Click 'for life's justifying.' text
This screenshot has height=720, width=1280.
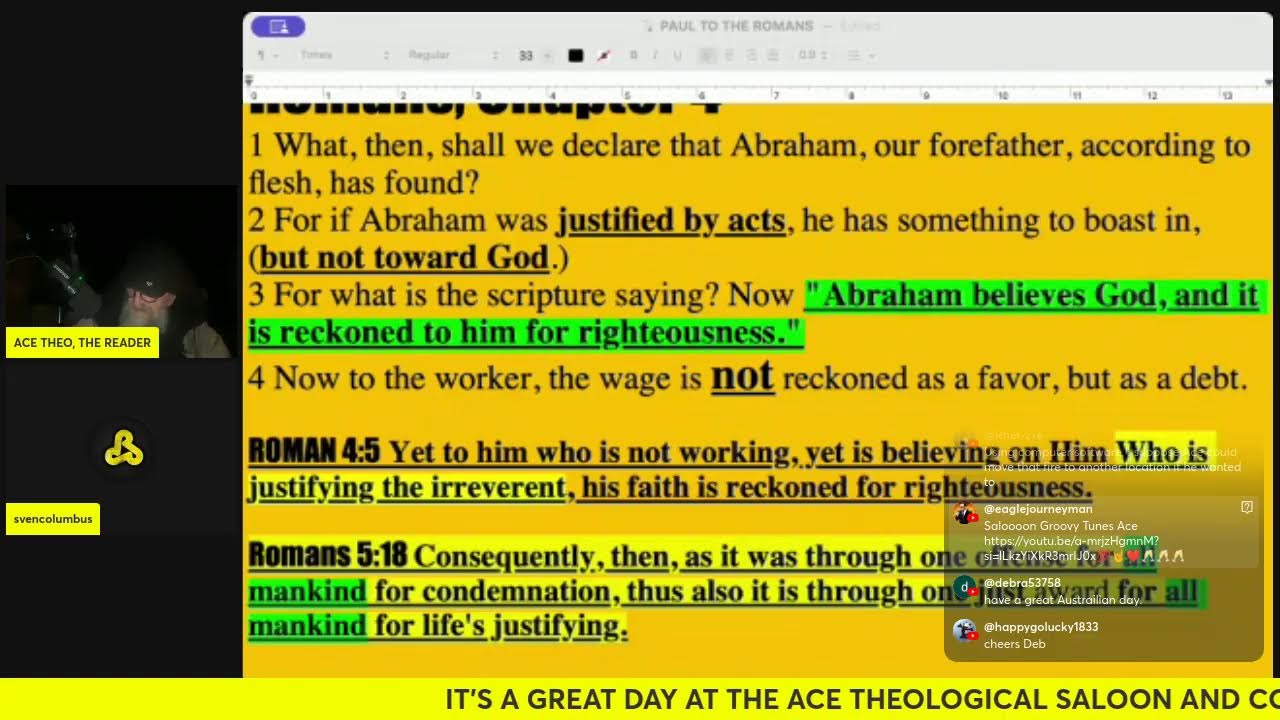pos(502,627)
